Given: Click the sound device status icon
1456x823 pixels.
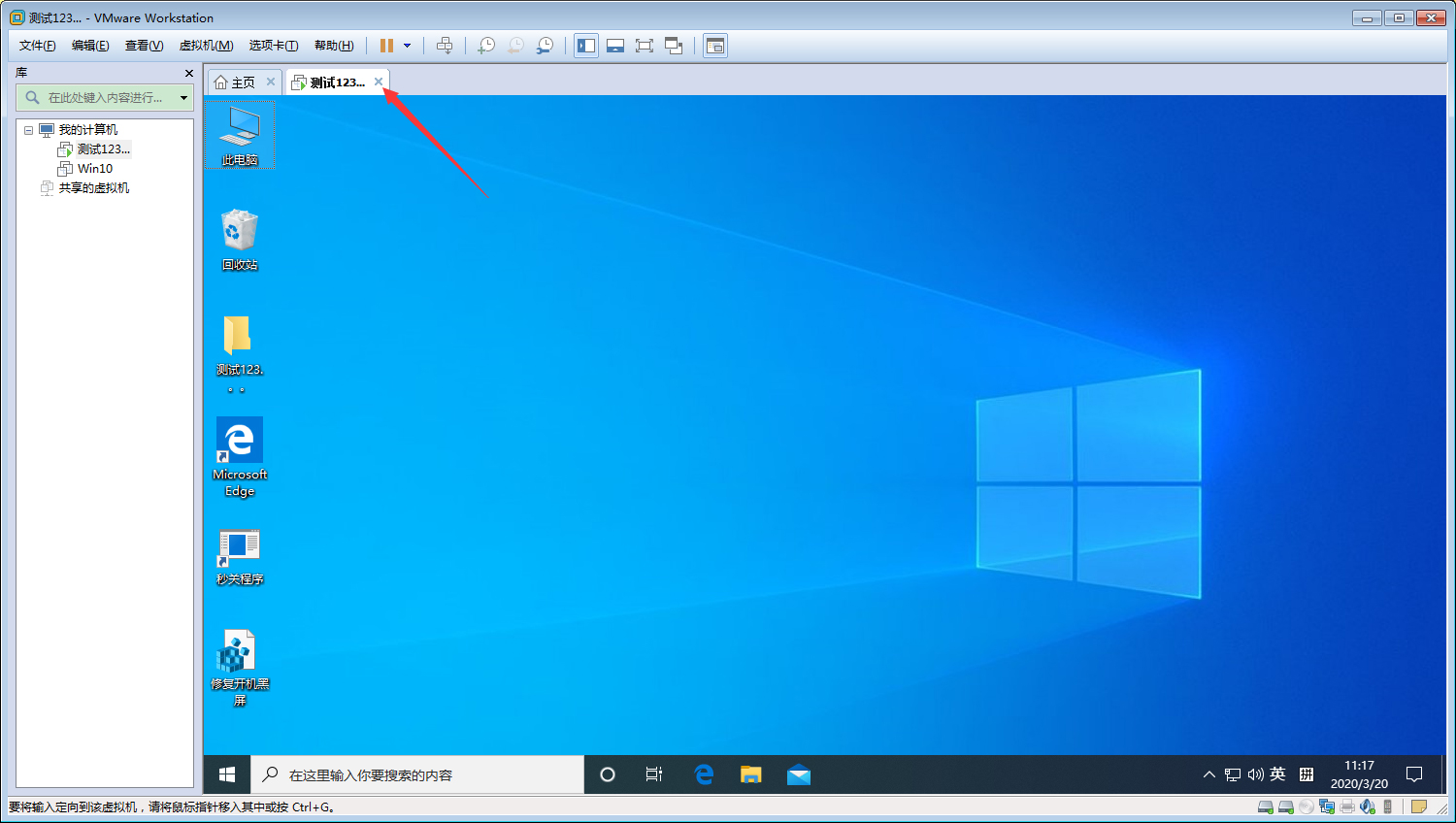Looking at the screenshot, I should (x=1367, y=806).
